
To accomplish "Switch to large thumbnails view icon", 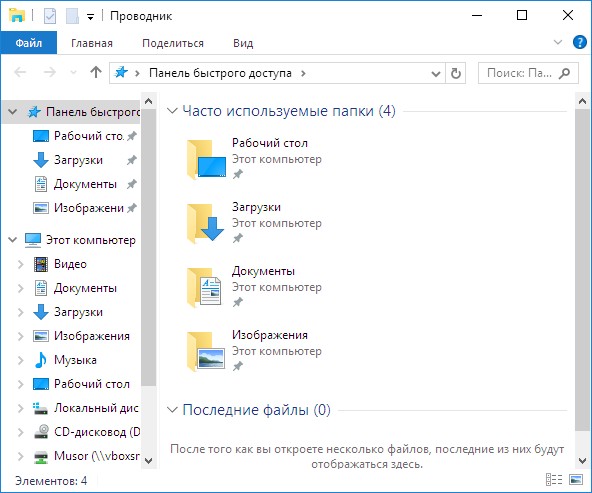I will pos(576,480).
